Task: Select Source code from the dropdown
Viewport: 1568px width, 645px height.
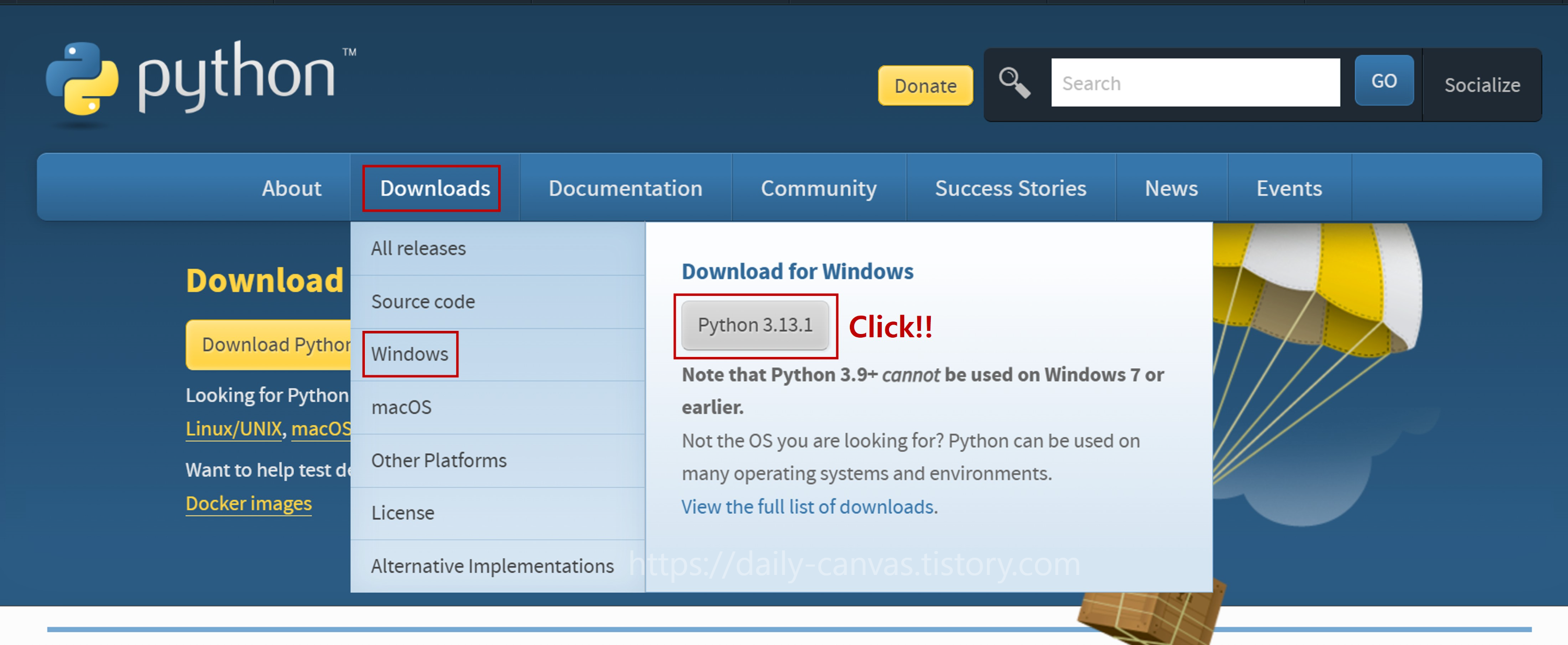Action: coord(423,301)
